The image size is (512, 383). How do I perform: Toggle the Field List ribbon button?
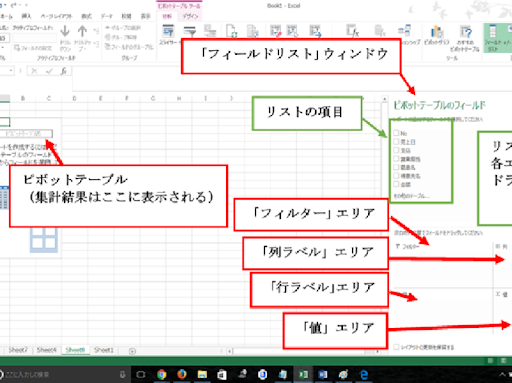tap(492, 37)
